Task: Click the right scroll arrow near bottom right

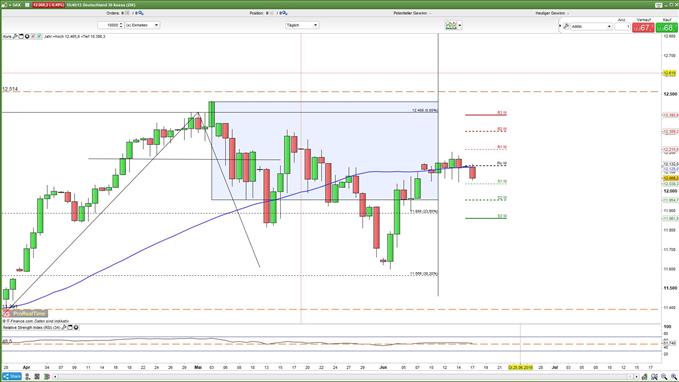Action: (636, 377)
